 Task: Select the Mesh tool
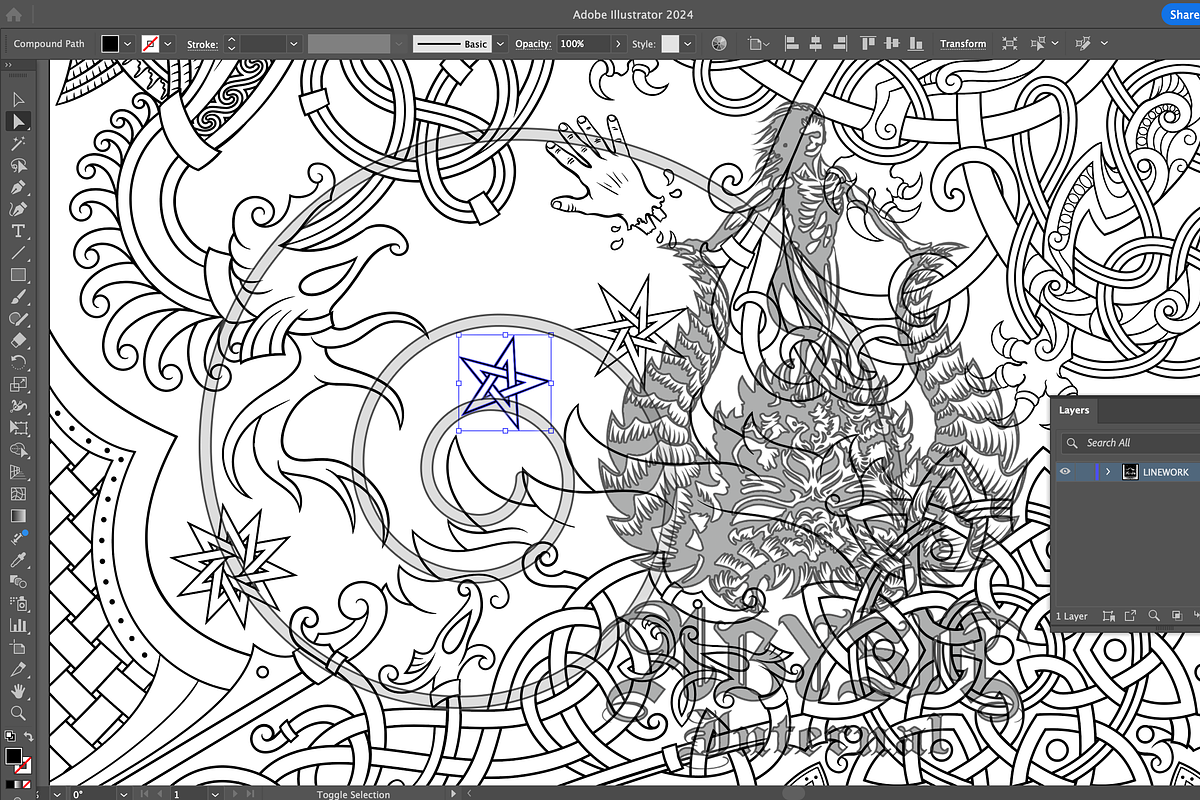click(18, 494)
